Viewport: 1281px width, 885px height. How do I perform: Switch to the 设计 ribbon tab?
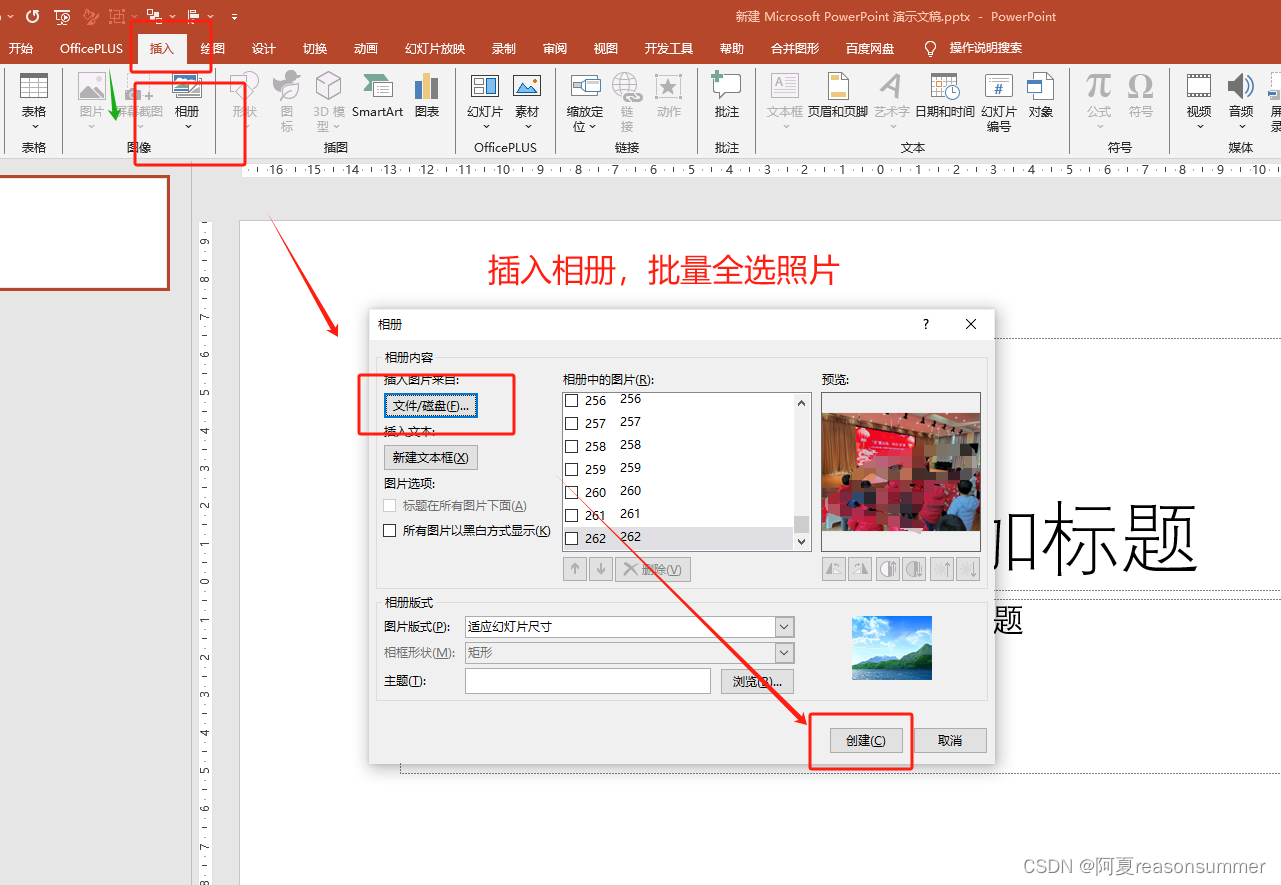[x=264, y=49]
